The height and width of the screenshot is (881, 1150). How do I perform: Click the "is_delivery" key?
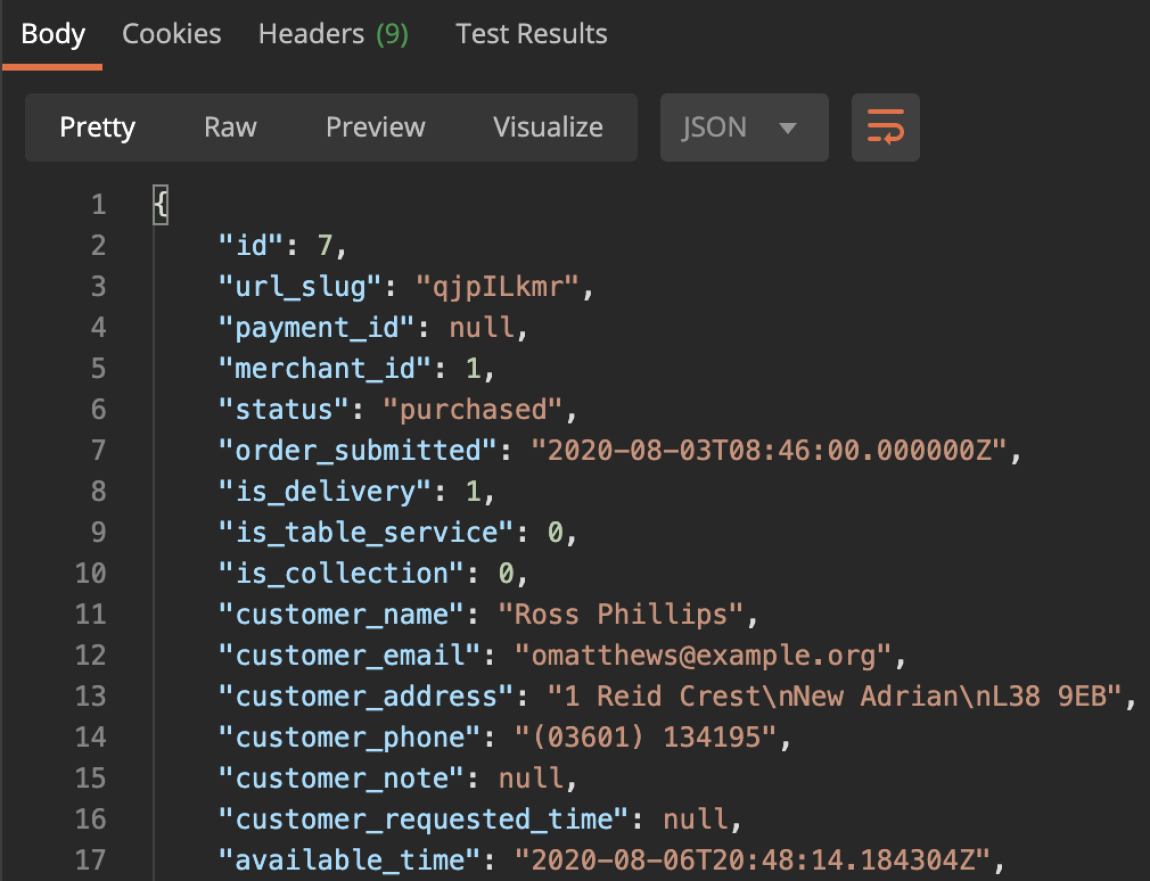325,491
